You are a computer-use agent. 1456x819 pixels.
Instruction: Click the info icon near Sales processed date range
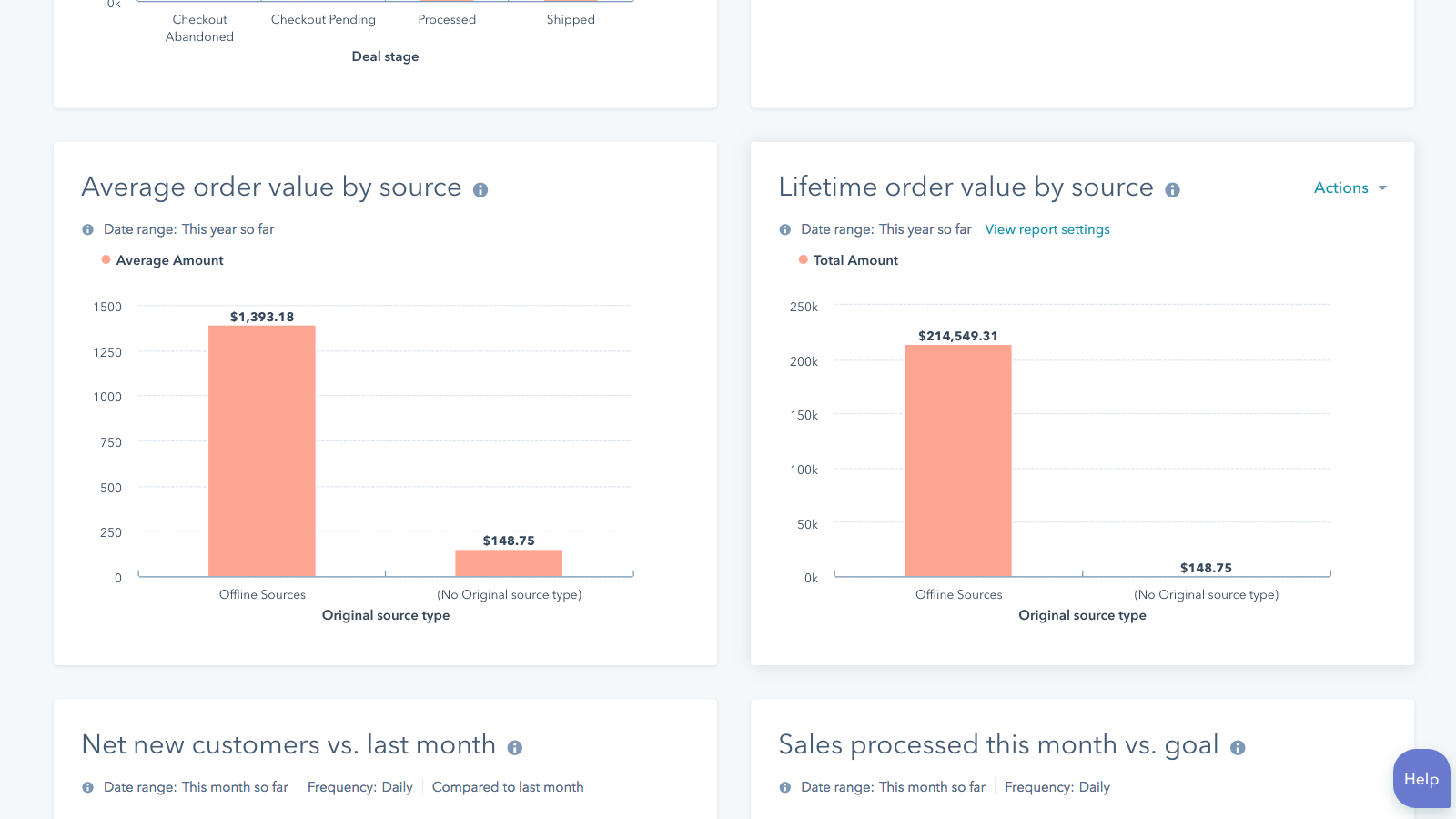pyautogui.click(x=784, y=787)
